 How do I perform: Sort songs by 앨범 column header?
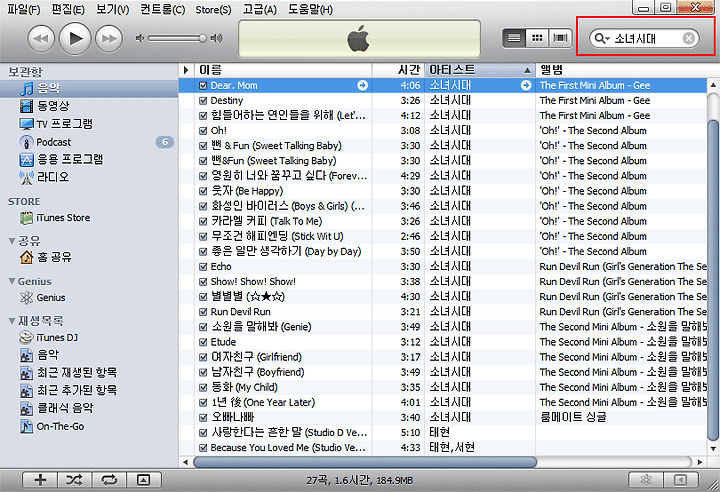621,70
